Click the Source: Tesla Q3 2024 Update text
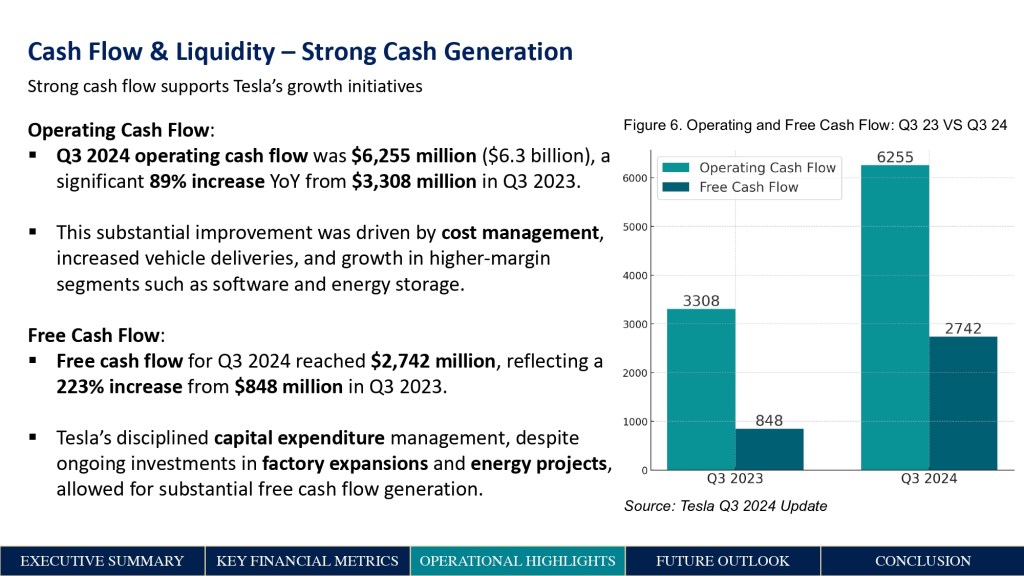 [x=726, y=506]
